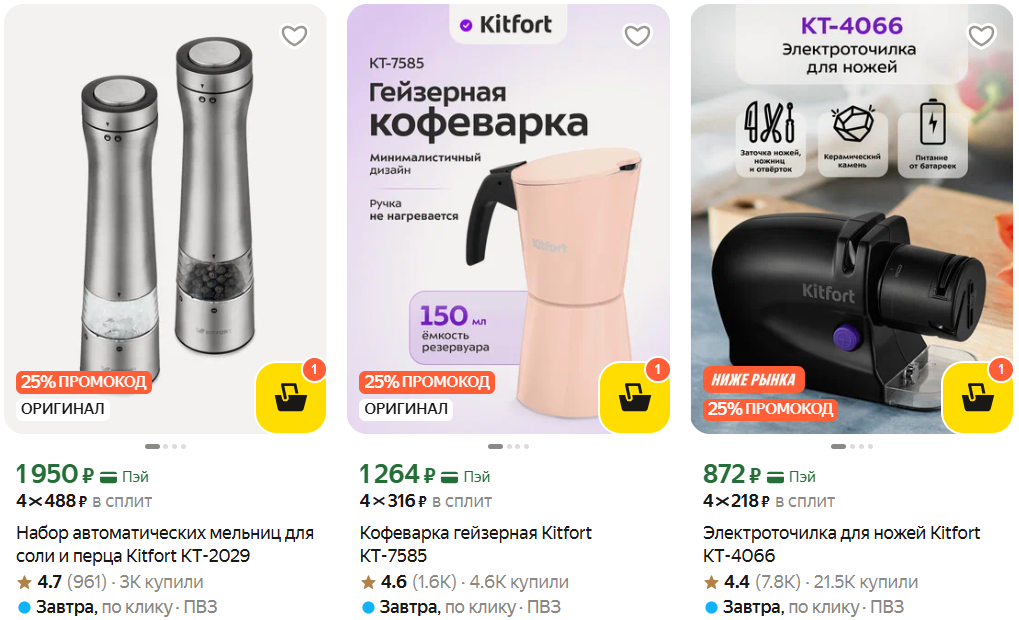The height and width of the screenshot is (620, 1019).
Task: Add geyser coffee maker to cart
Action: pos(634,397)
